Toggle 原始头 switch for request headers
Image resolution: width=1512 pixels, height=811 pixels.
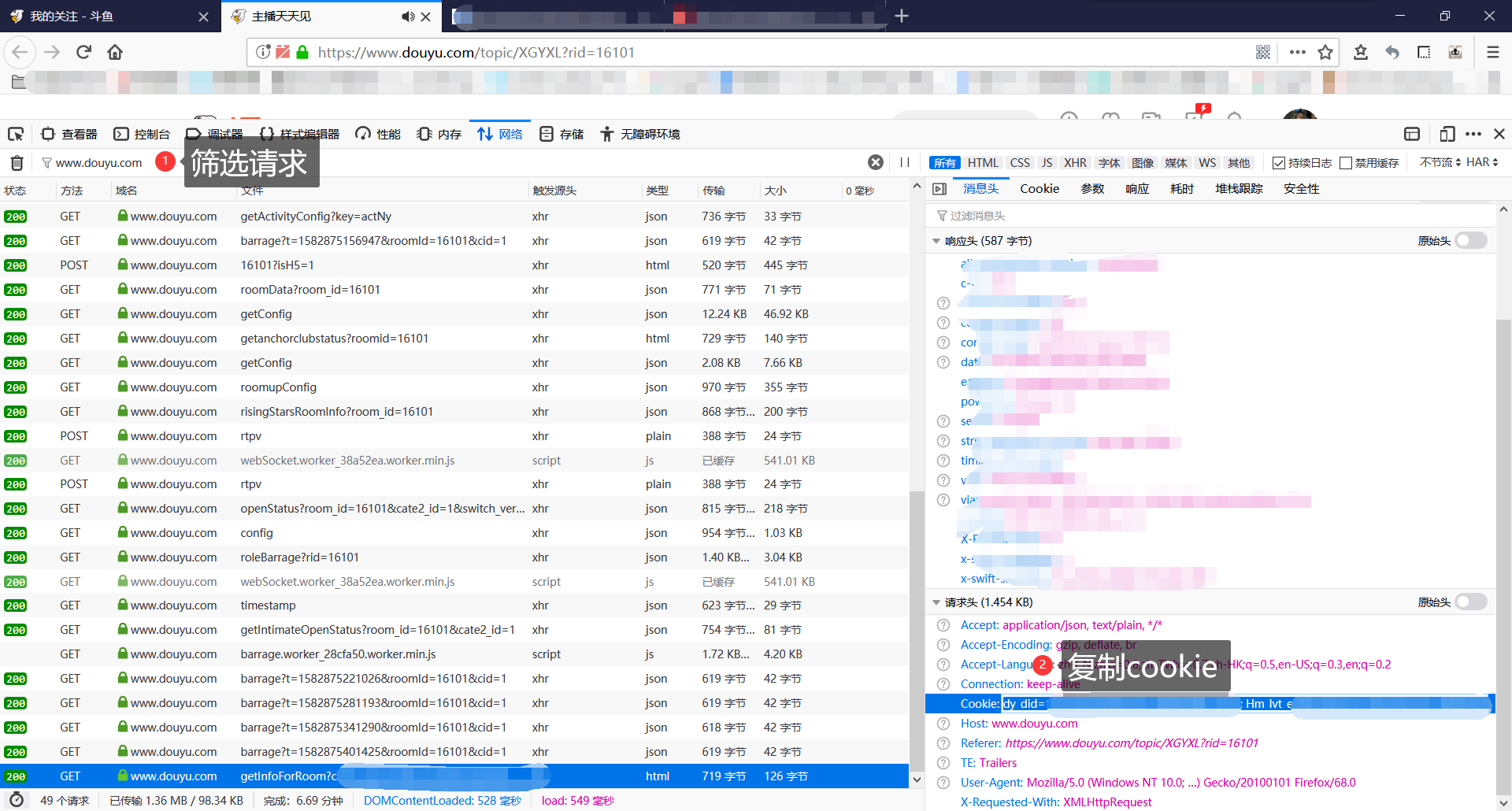1470,602
